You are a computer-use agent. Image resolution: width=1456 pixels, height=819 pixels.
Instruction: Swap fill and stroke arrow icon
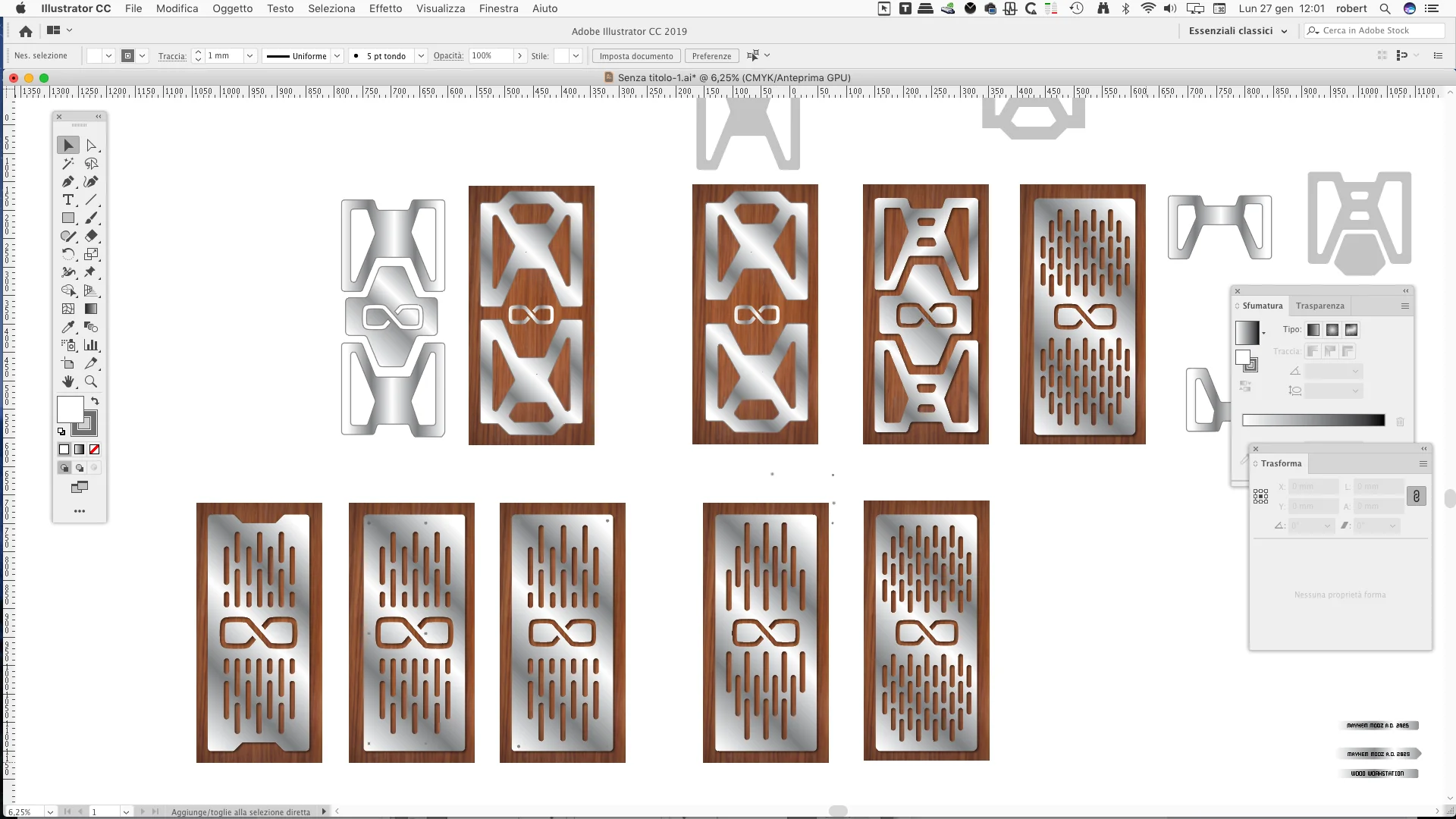pos(95,400)
